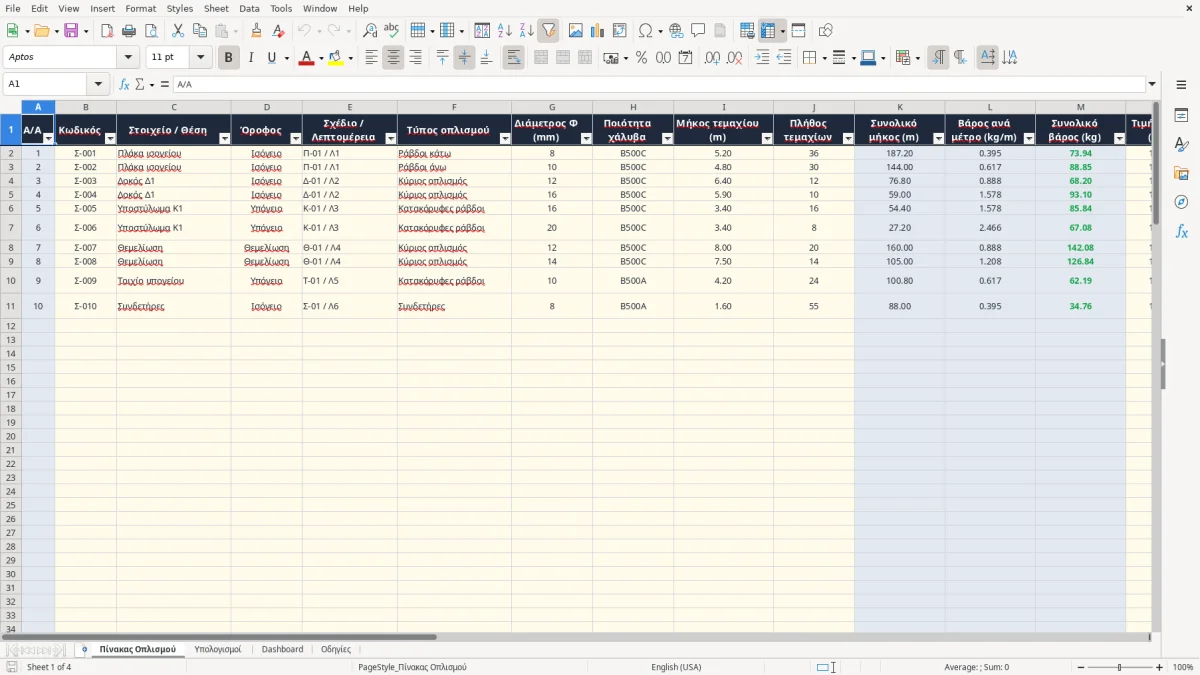The height and width of the screenshot is (675, 1200).
Task: Click the Save document icon
Action: (71, 31)
